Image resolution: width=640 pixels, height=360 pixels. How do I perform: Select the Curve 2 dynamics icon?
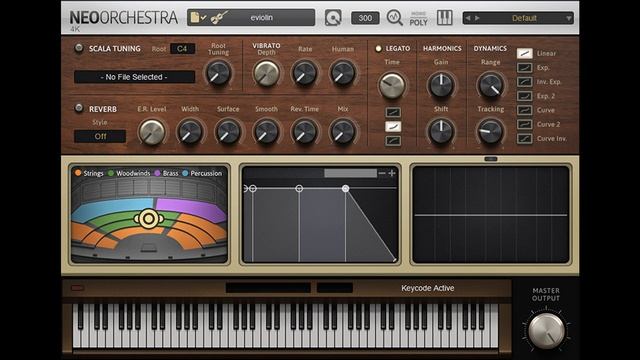coord(524,124)
